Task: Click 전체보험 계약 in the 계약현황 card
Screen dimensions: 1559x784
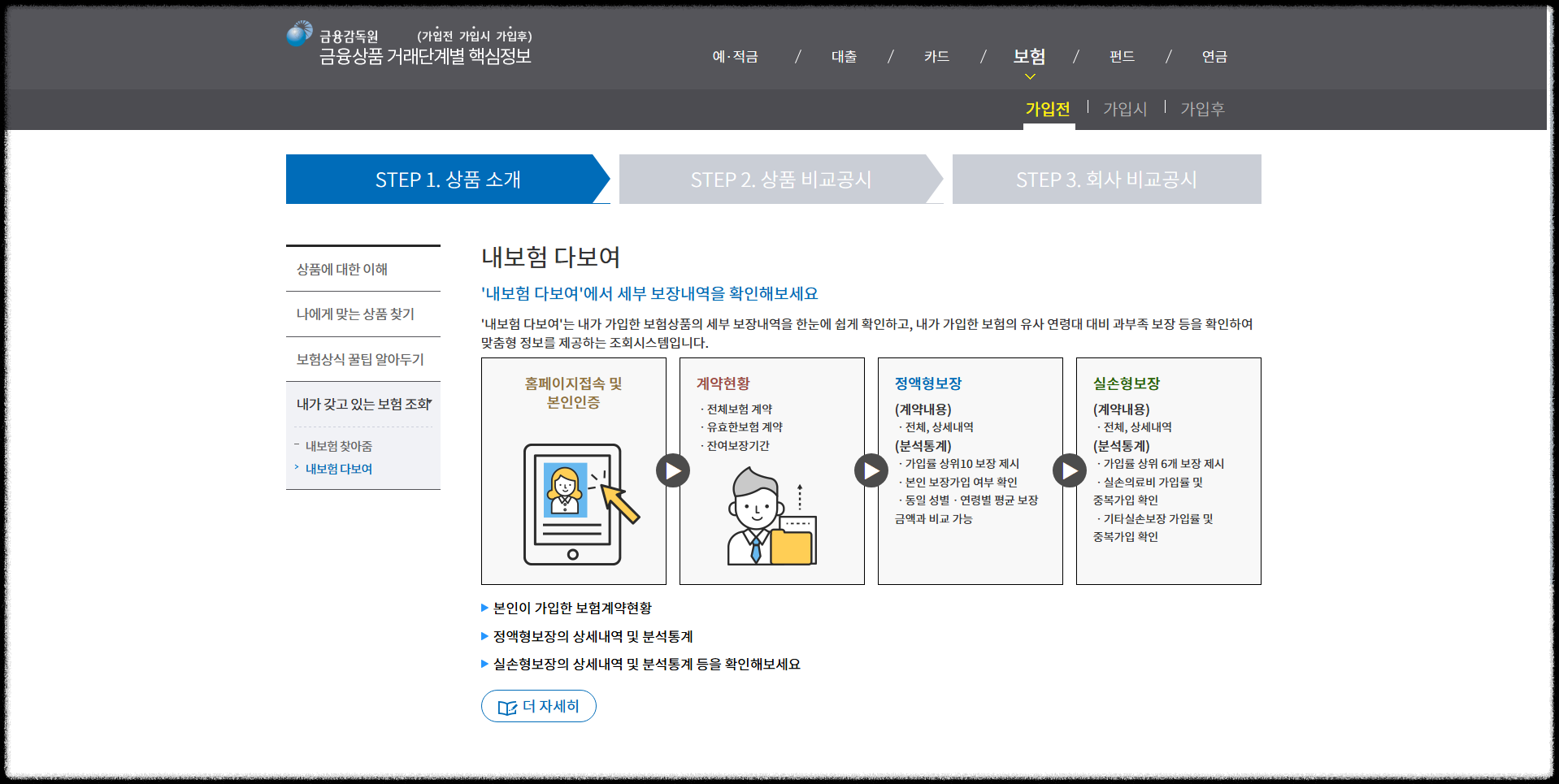Action: [x=739, y=409]
